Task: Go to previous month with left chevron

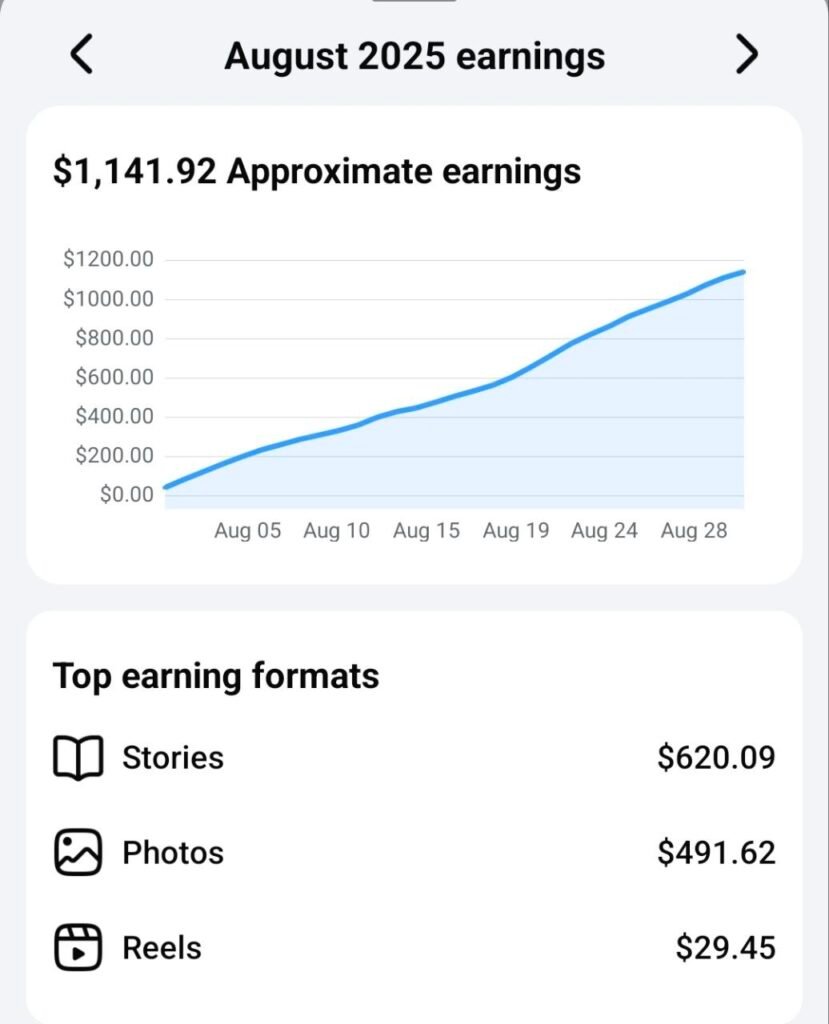Action: [x=82, y=55]
